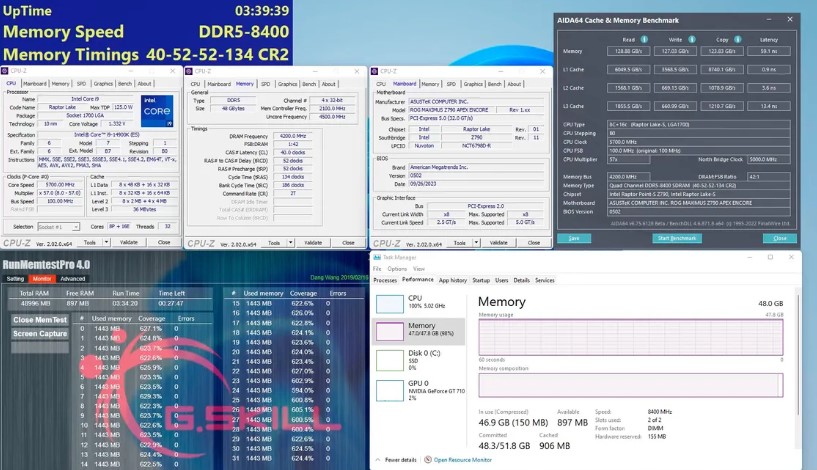Open Setting tab in RunMemtestPro
Screen dimensions: 817x470
[x=15, y=279]
